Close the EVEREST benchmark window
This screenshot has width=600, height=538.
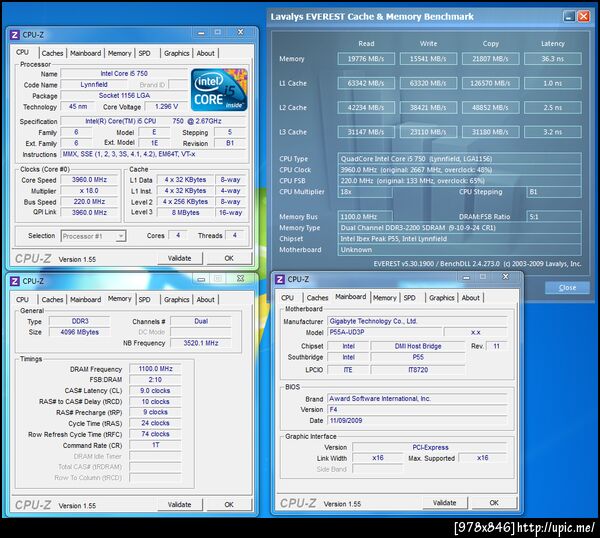[x=584, y=16]
